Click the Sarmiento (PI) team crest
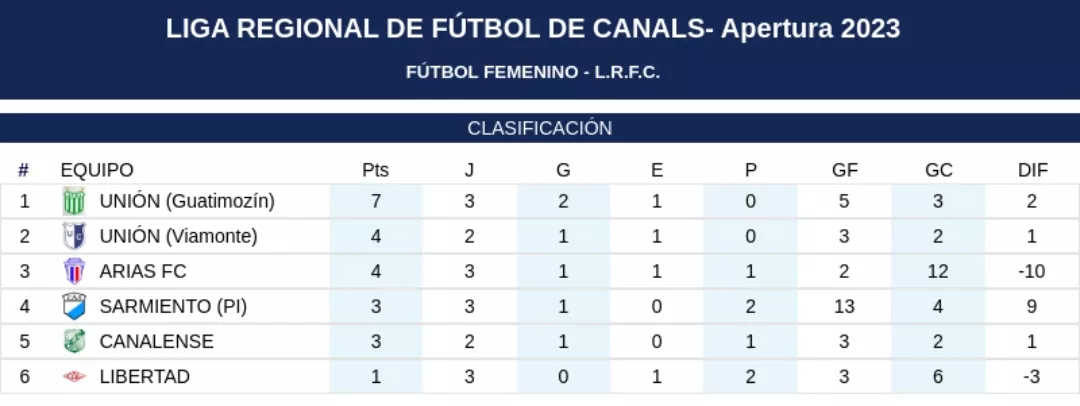Viewport: 1080px width, 406px height. pyautogui.click(x=74, y=306)
